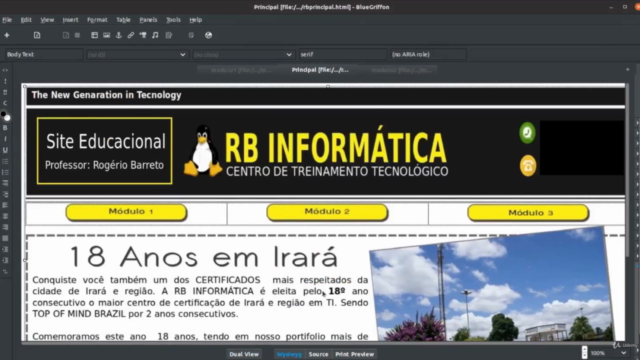
Task: Click the Dual View button
Action: coord(244,354)
